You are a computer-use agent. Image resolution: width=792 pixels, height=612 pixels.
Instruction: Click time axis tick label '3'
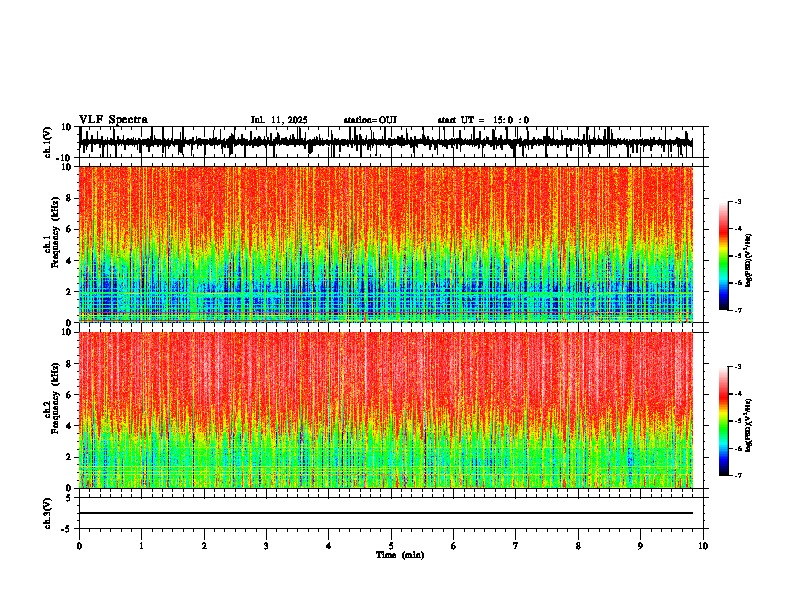click(266, 546)
